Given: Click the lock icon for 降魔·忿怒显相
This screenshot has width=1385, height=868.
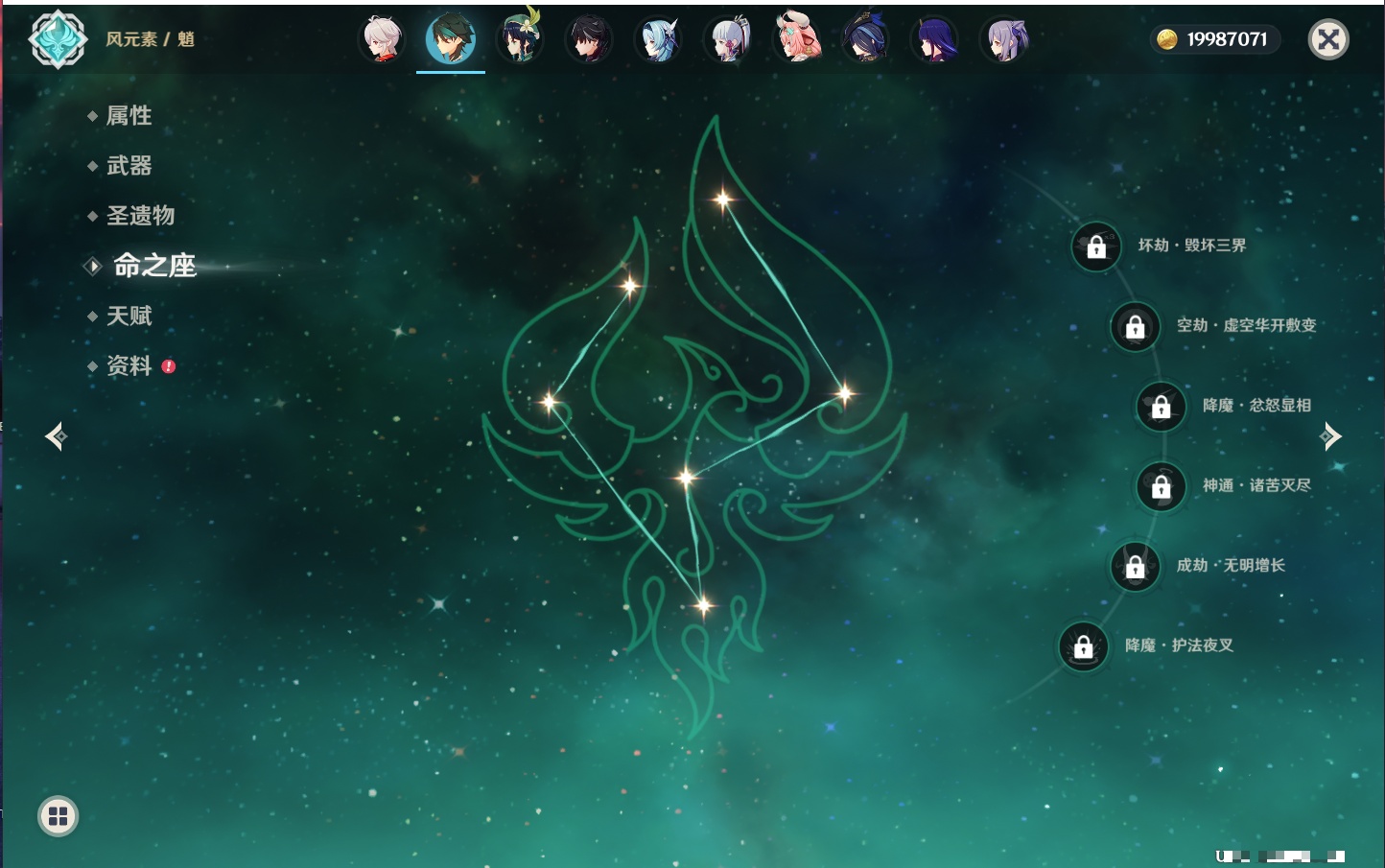Looking at the screenshot, I should click(x=1161, y=406).
